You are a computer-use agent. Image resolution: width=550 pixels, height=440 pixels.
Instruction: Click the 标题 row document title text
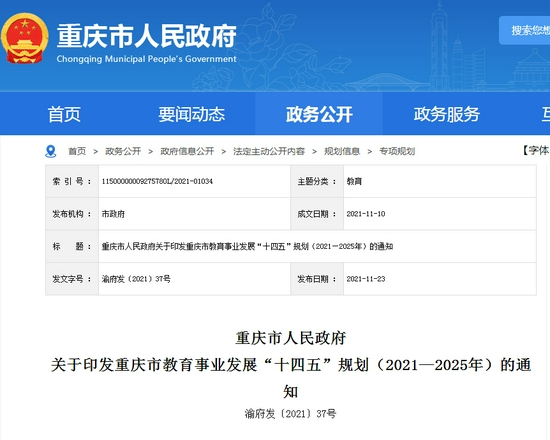[247, 247]
